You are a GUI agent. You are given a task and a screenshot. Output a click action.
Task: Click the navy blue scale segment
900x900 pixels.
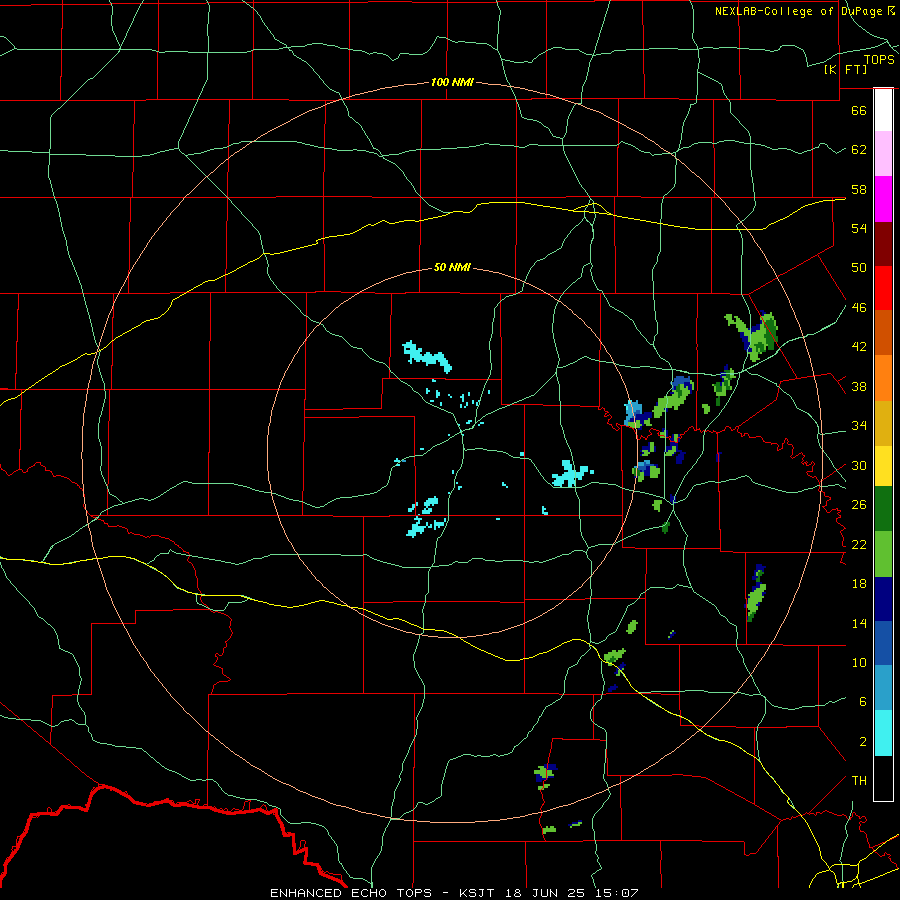coord(883,599)
